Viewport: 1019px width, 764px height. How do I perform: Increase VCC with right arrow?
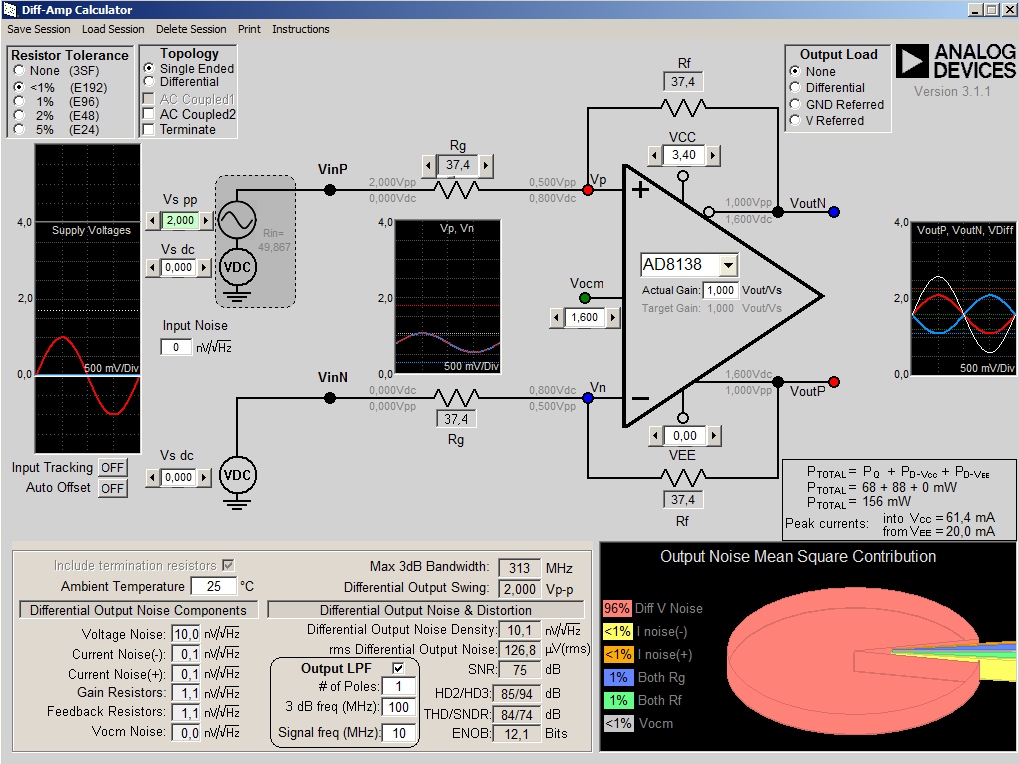click(713, 155)
